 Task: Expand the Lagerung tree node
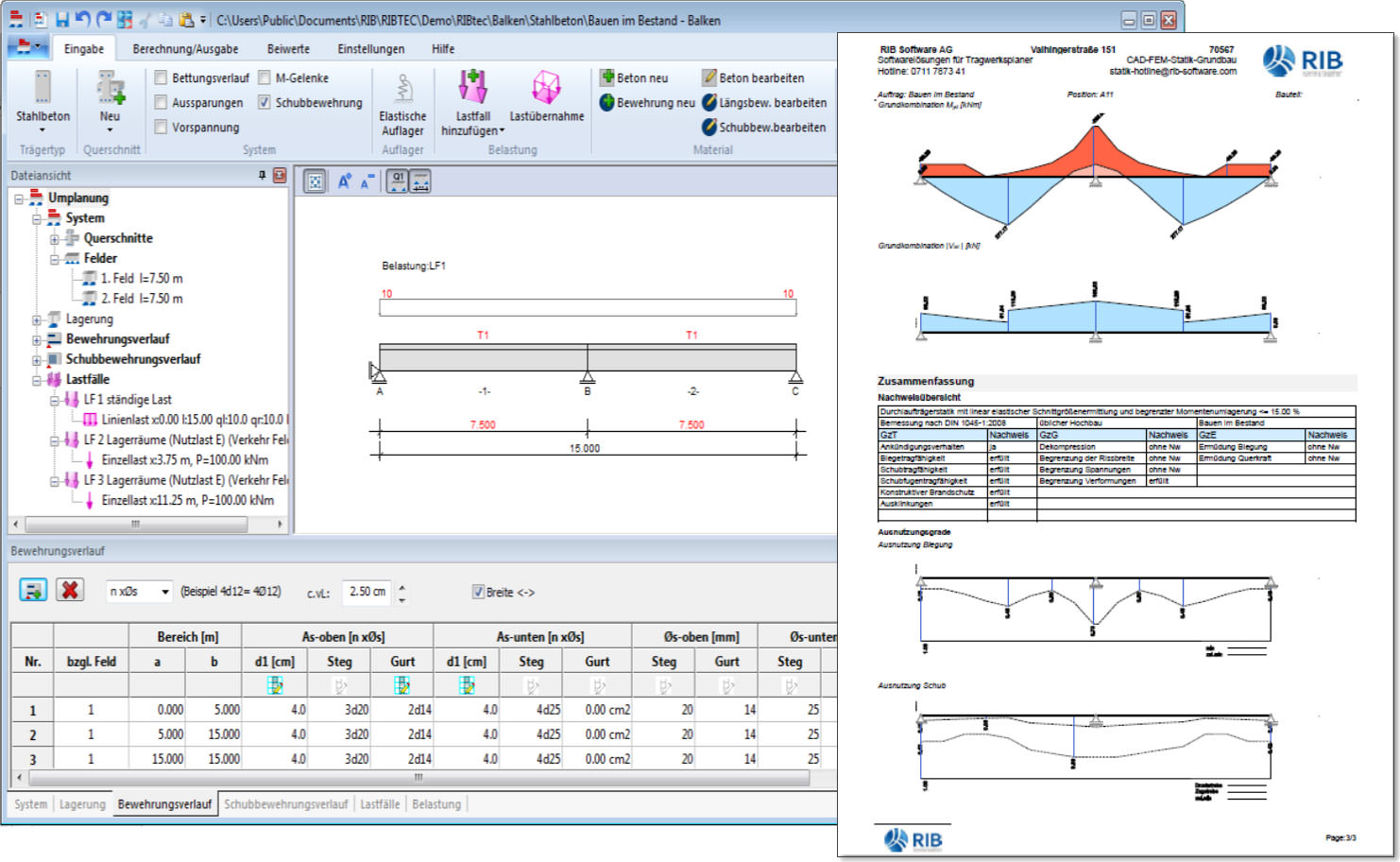pos(37,320)
